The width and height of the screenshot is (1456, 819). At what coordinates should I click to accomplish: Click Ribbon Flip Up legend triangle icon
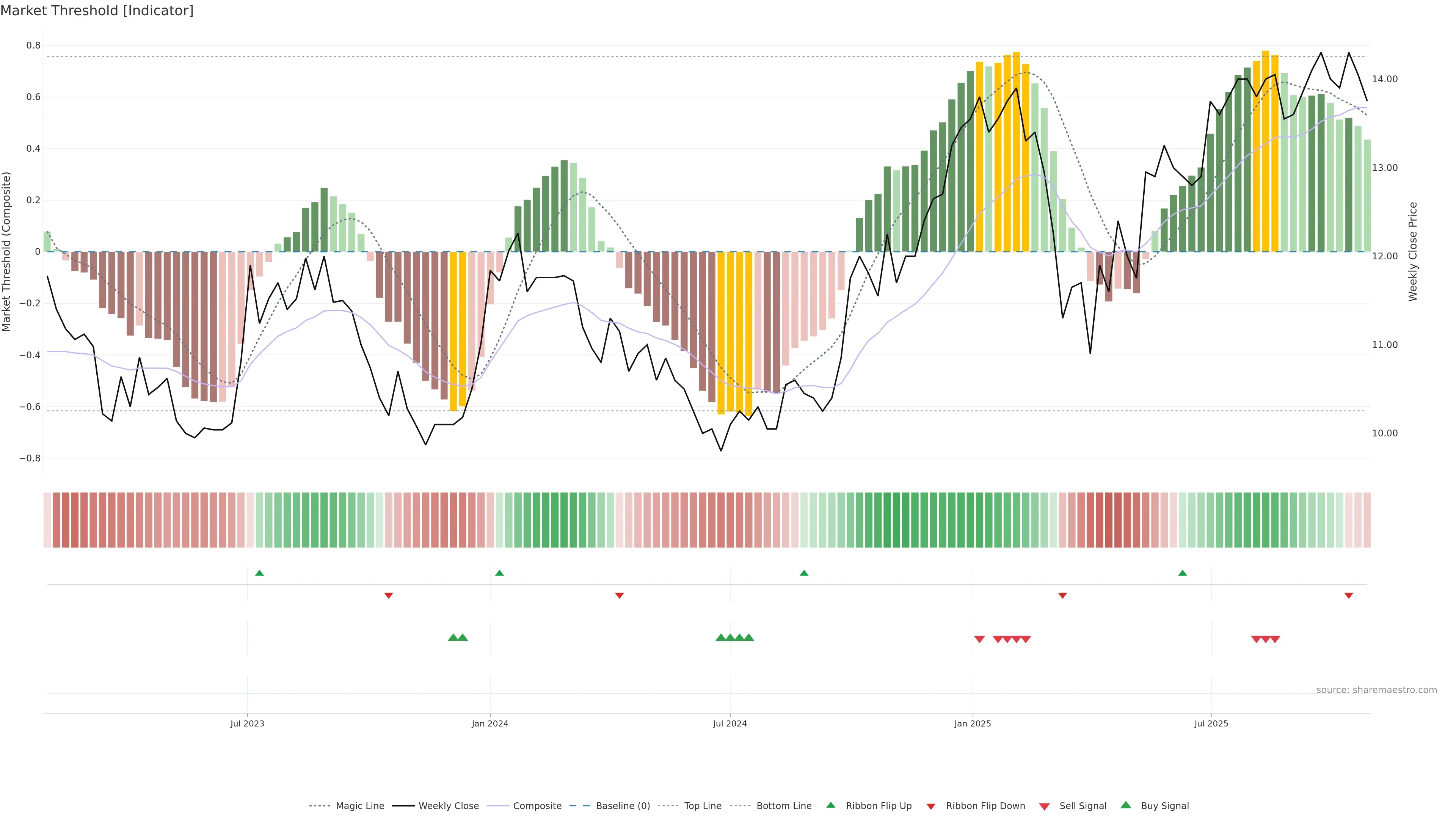click(x=830, y=805)
